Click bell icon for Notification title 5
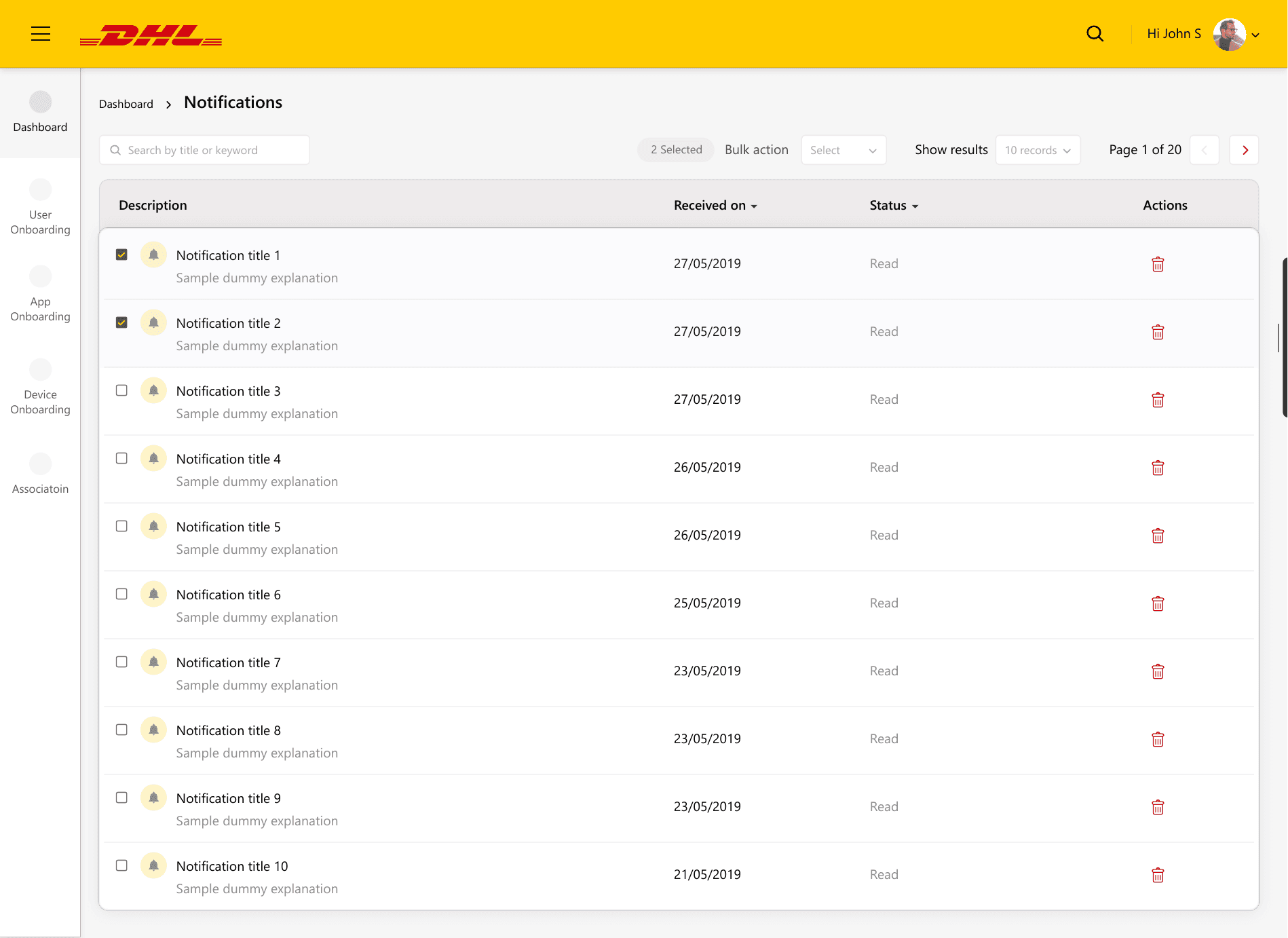 point(154,526)
